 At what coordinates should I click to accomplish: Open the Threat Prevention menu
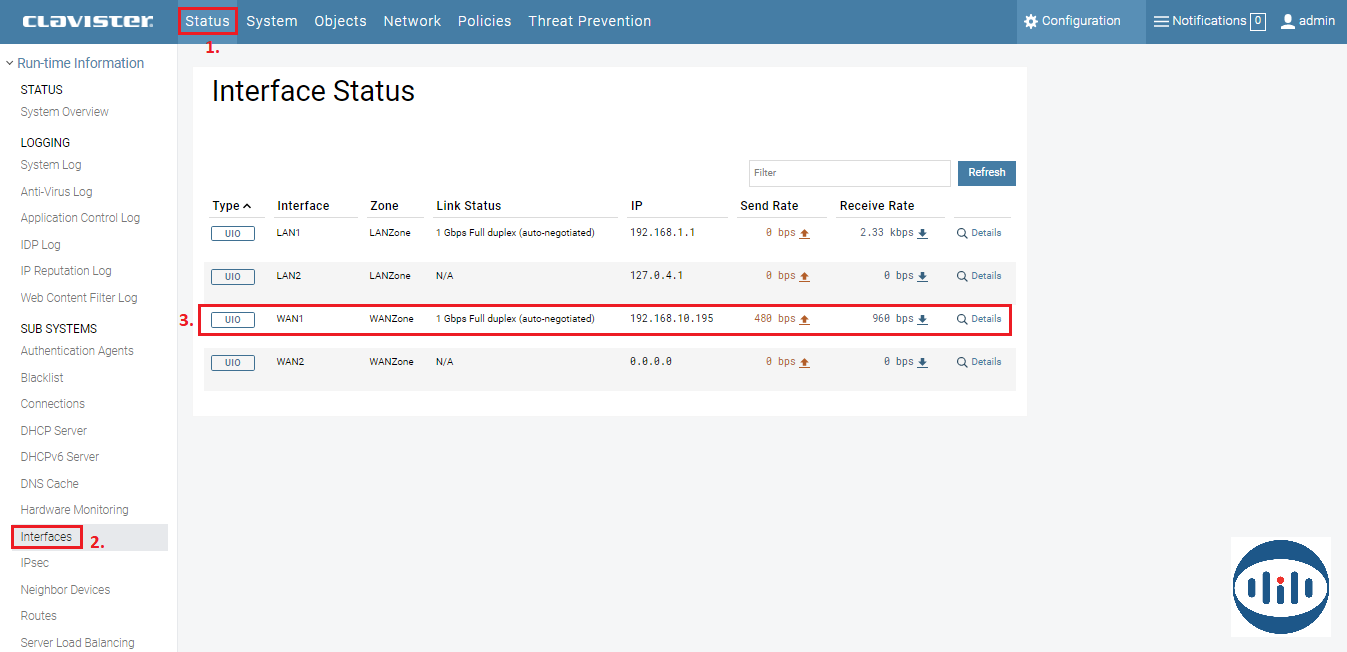coord(589,21)
